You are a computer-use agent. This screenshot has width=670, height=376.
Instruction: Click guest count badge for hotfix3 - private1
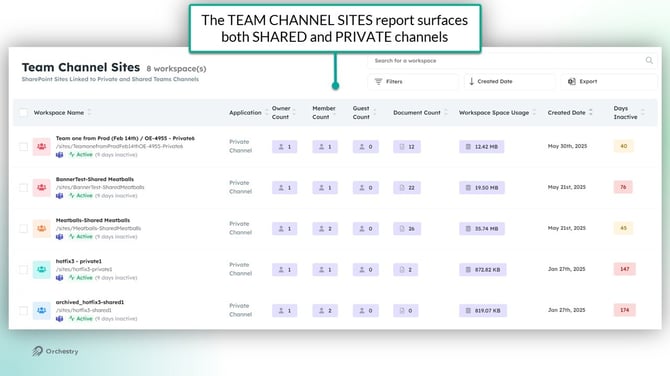pos(365,270)
